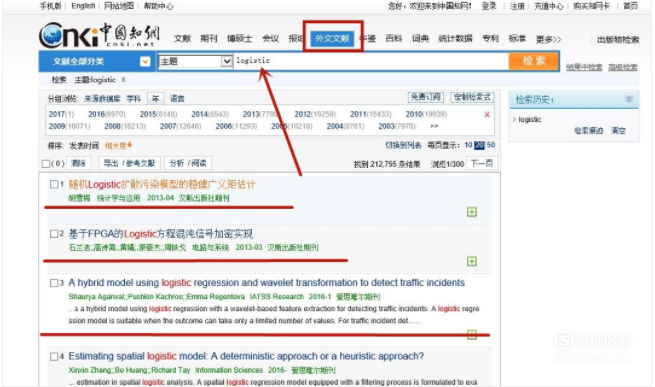Viewport: 655px width, 387px height.
Task: Group results by 语言
Action: 177,99
